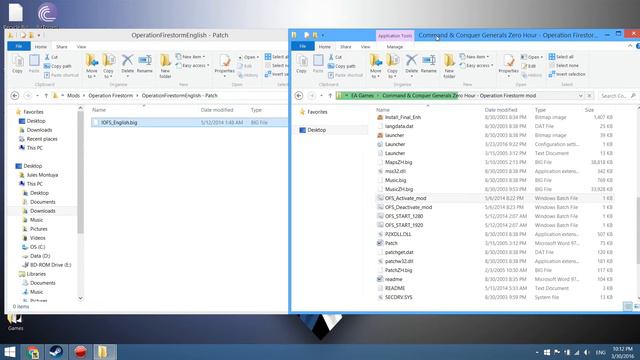The width and height of the screenshot is (640, 360).
Task: Open File menu in Patch window
Action: click(x=19, y=47)
